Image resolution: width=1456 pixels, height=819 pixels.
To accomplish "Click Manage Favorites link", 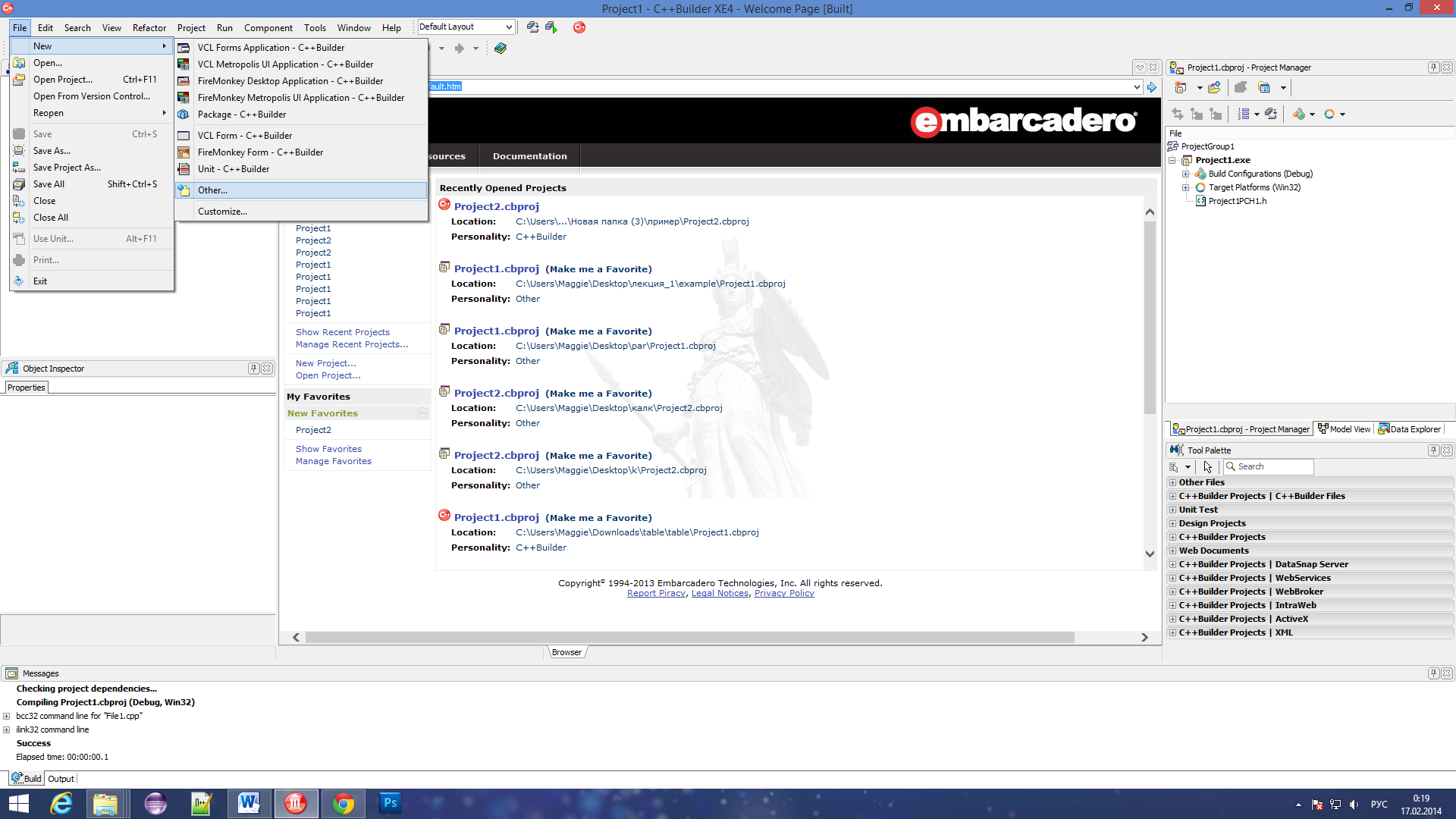I will pos(334,461).
